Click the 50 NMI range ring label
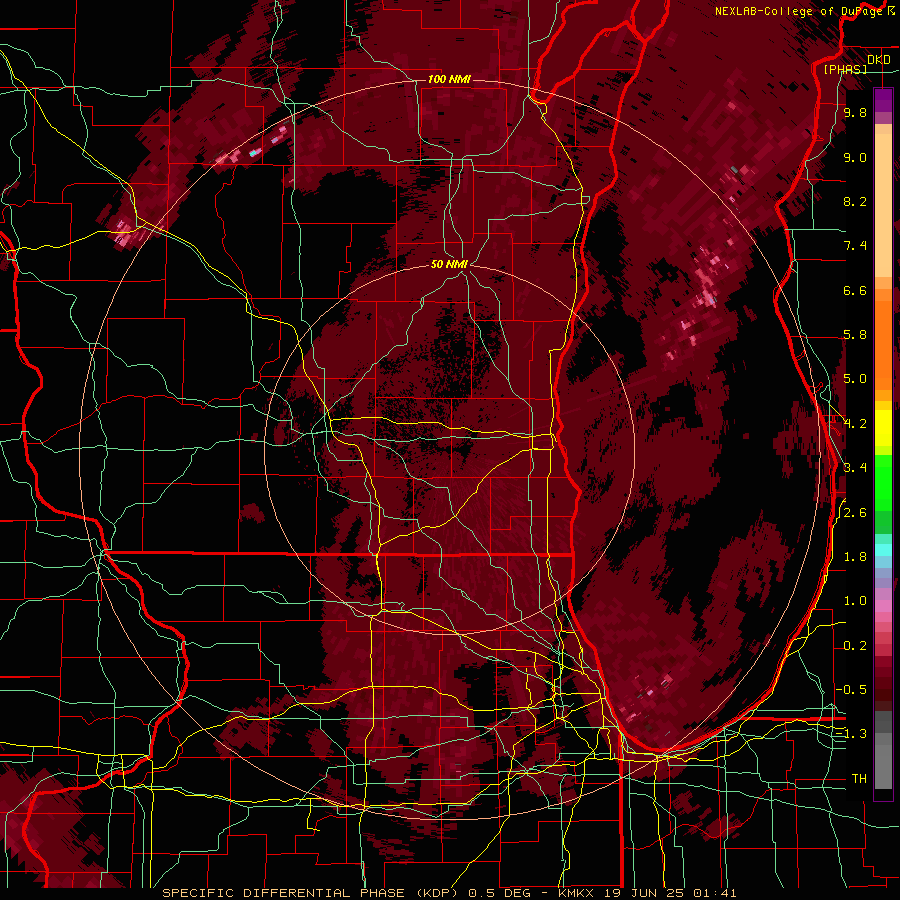The width and height of the screenshot is (900, 900). [449, 265]
